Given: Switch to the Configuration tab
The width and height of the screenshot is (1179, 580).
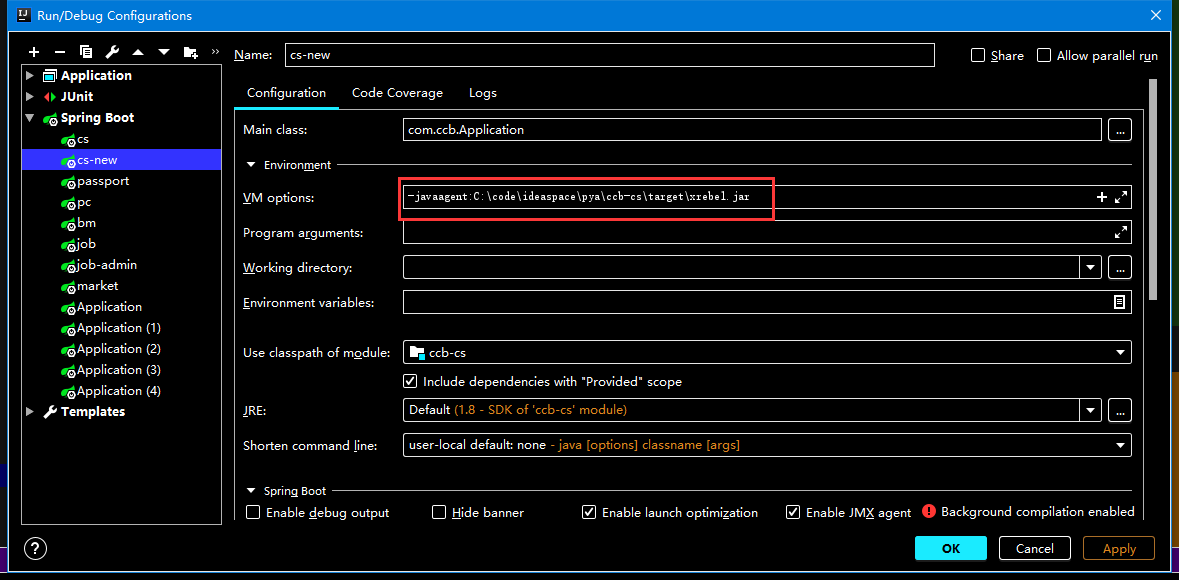Looking at the screenshot, I should (286, 93).
